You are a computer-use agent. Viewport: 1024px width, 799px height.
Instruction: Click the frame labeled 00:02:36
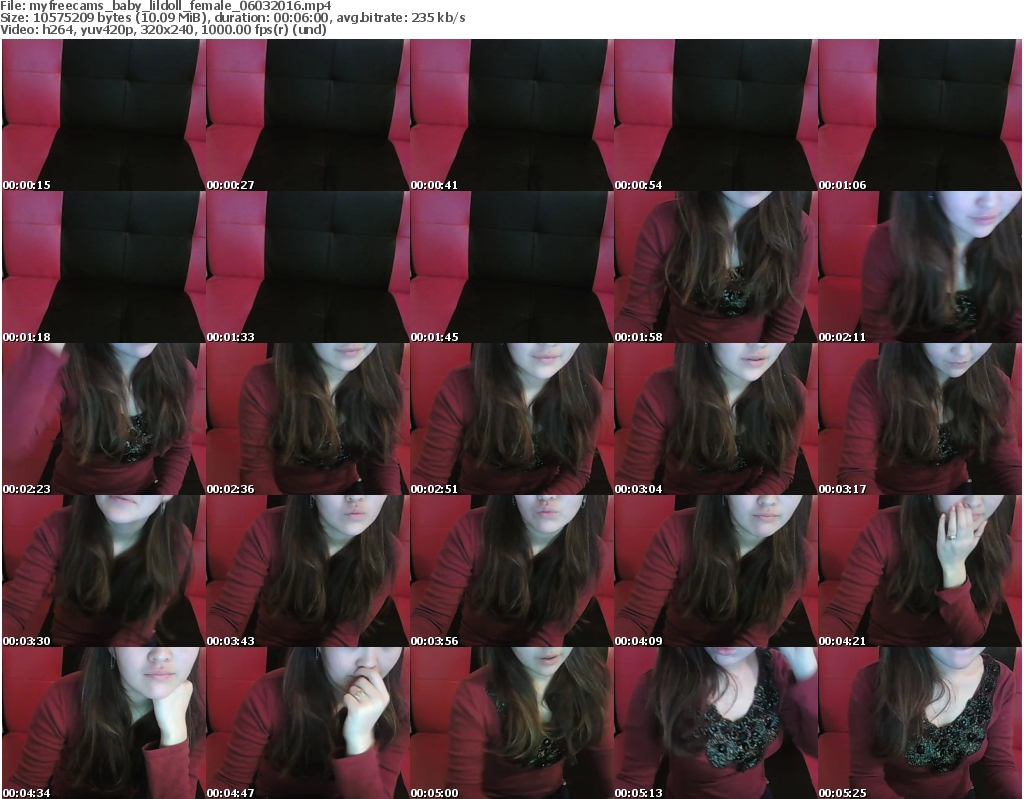307,419
